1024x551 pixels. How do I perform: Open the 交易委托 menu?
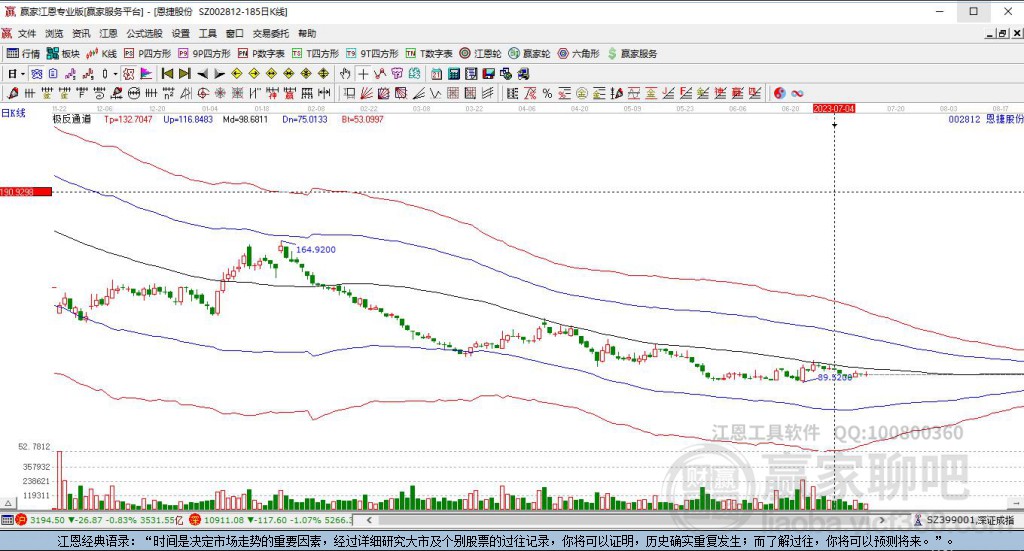click(270, 33)
